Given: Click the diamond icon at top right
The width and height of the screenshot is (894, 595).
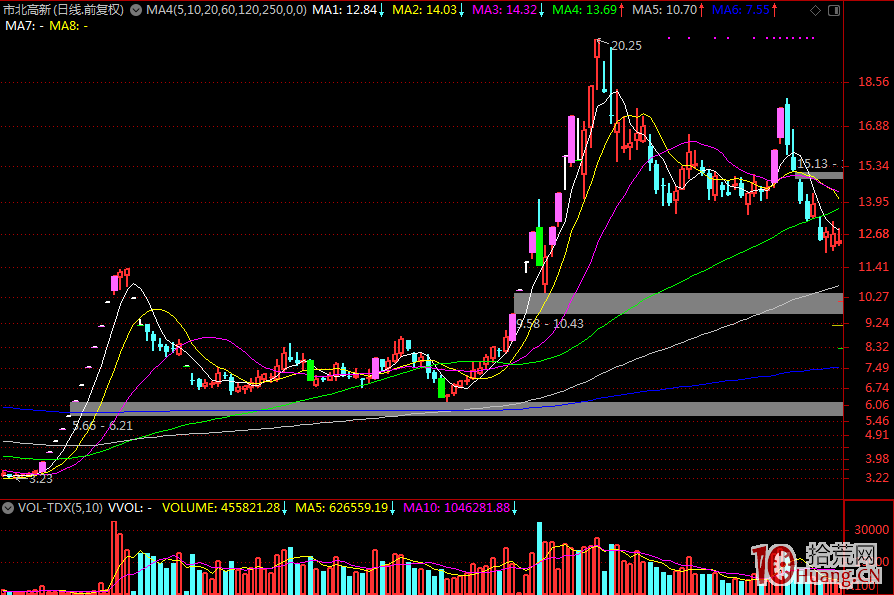Looking at the screenshot, I should point(815,10).
